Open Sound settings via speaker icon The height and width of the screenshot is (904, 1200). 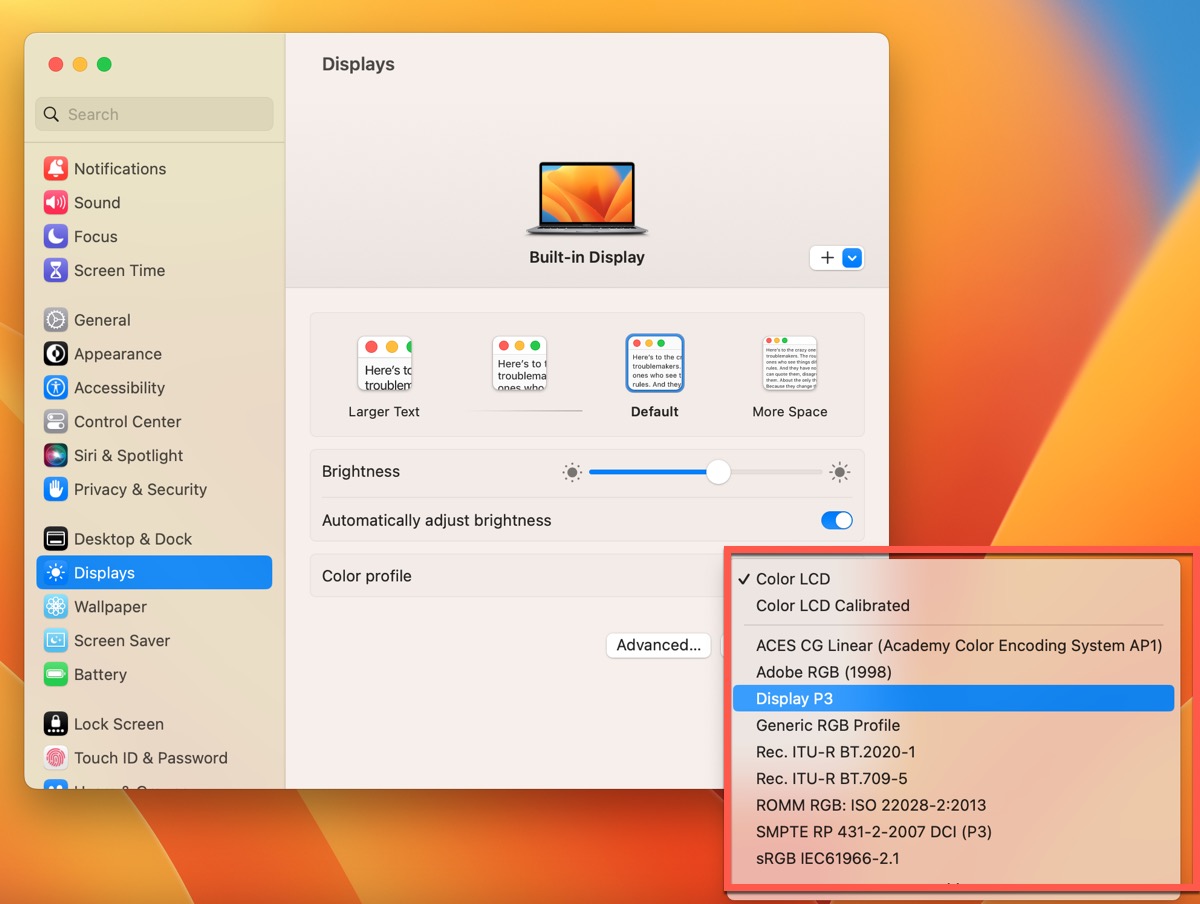pos(56,203)
